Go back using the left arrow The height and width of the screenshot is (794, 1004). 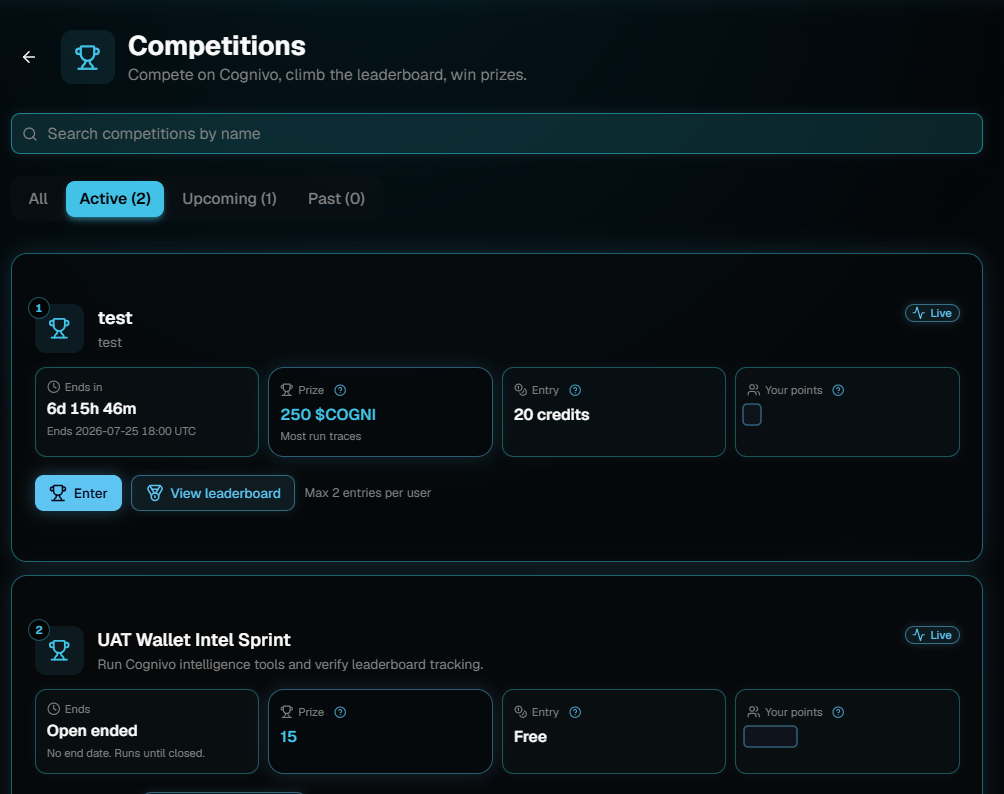29,57
